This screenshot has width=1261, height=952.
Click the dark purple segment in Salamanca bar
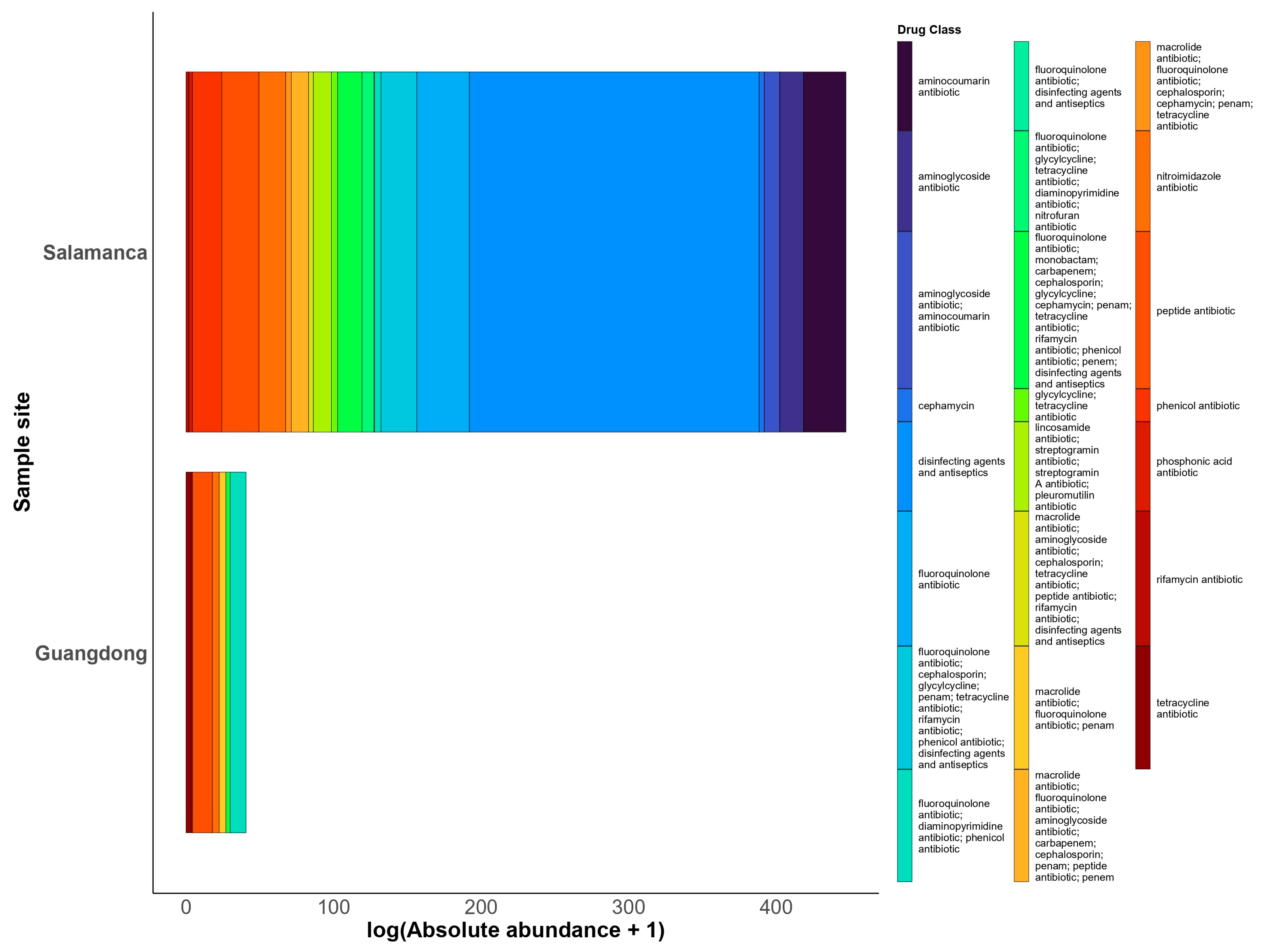click(x=824, y=252)
